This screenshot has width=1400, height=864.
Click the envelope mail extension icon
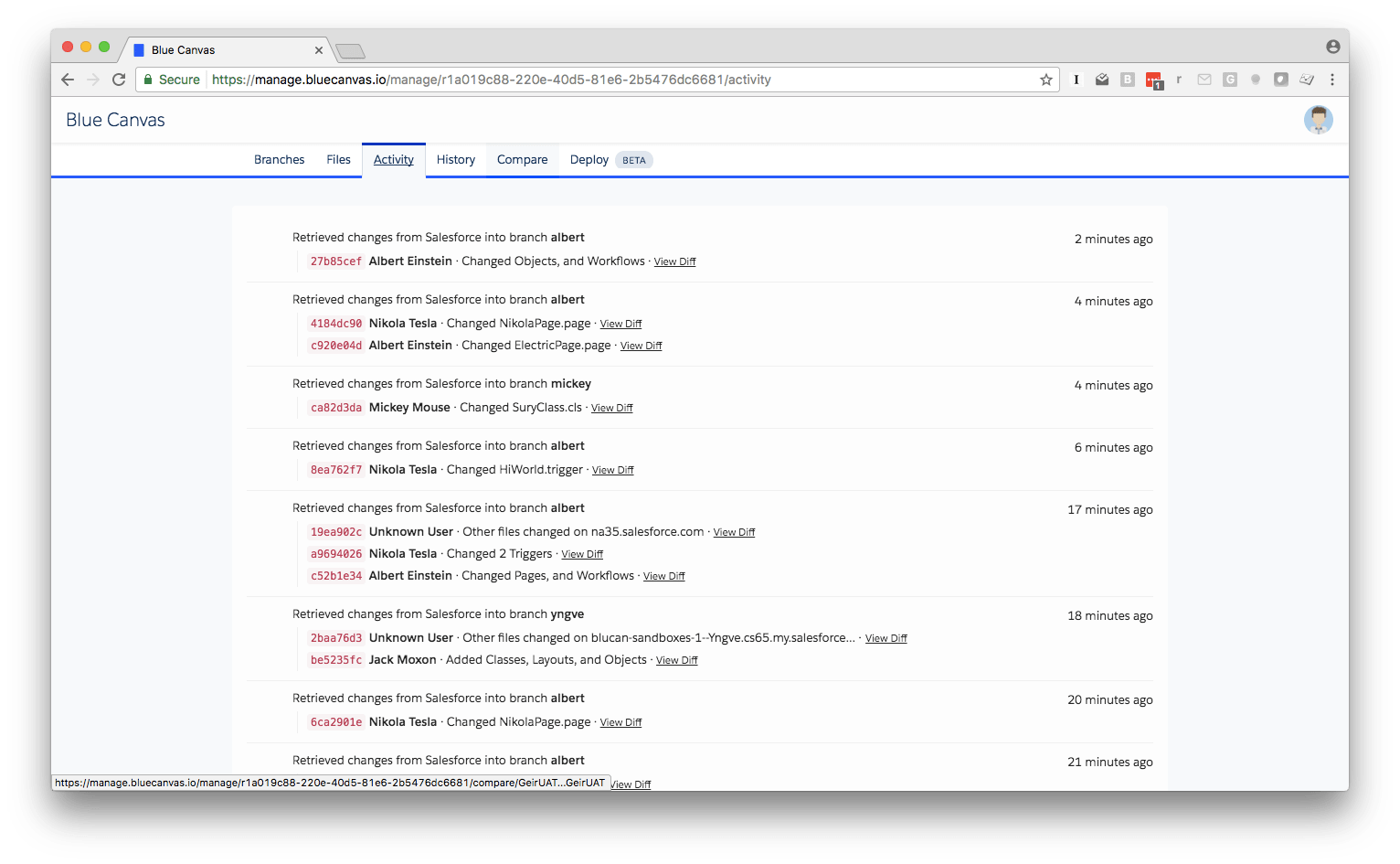tap(1204, 80)
